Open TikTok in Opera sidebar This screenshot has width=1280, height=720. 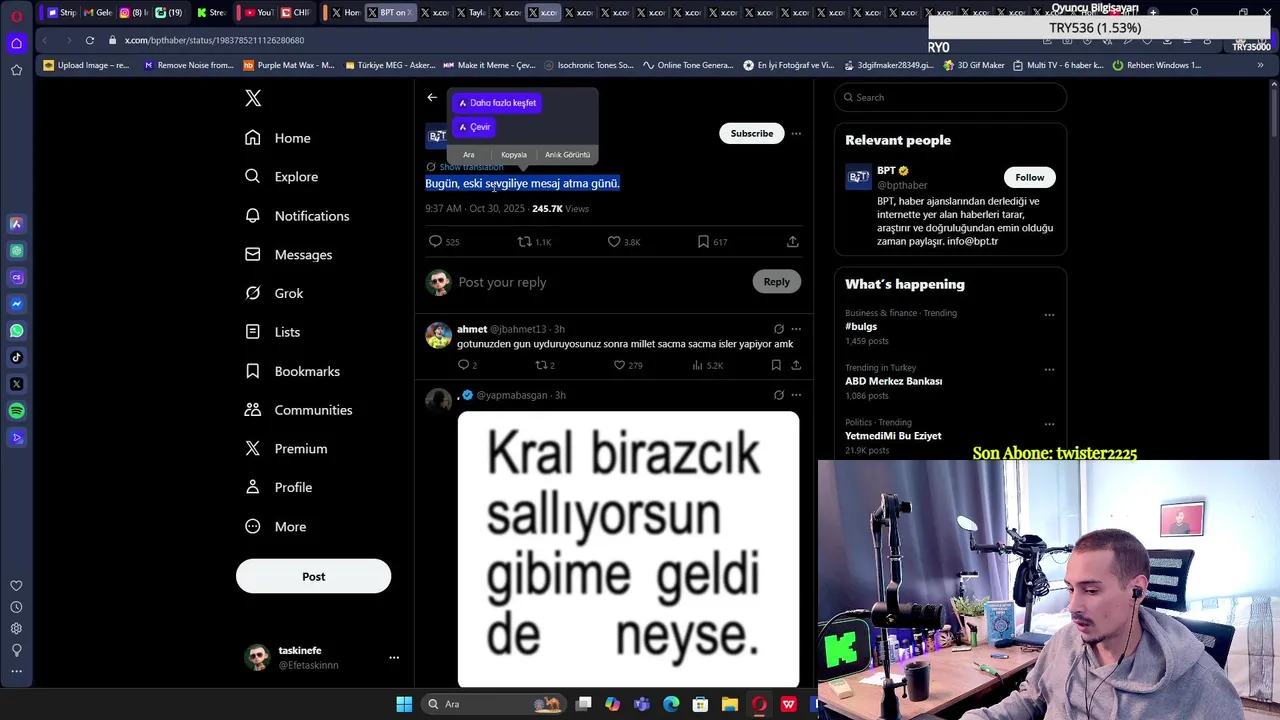16,358
